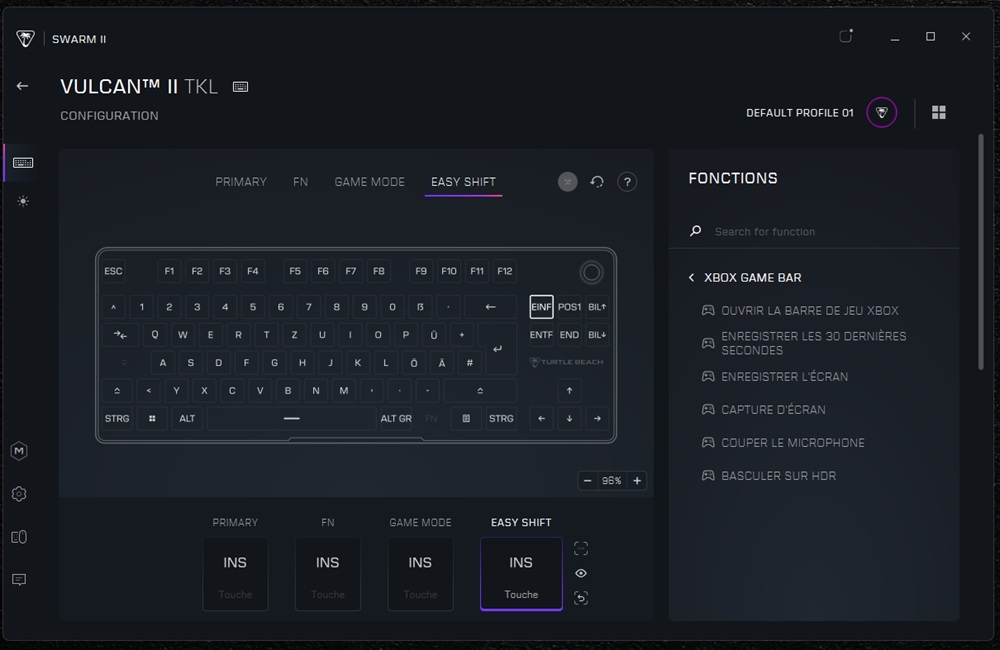Toggle key assignment visibility with the eye icon
Screen dimensions: 1000x650
click(581, 573)
